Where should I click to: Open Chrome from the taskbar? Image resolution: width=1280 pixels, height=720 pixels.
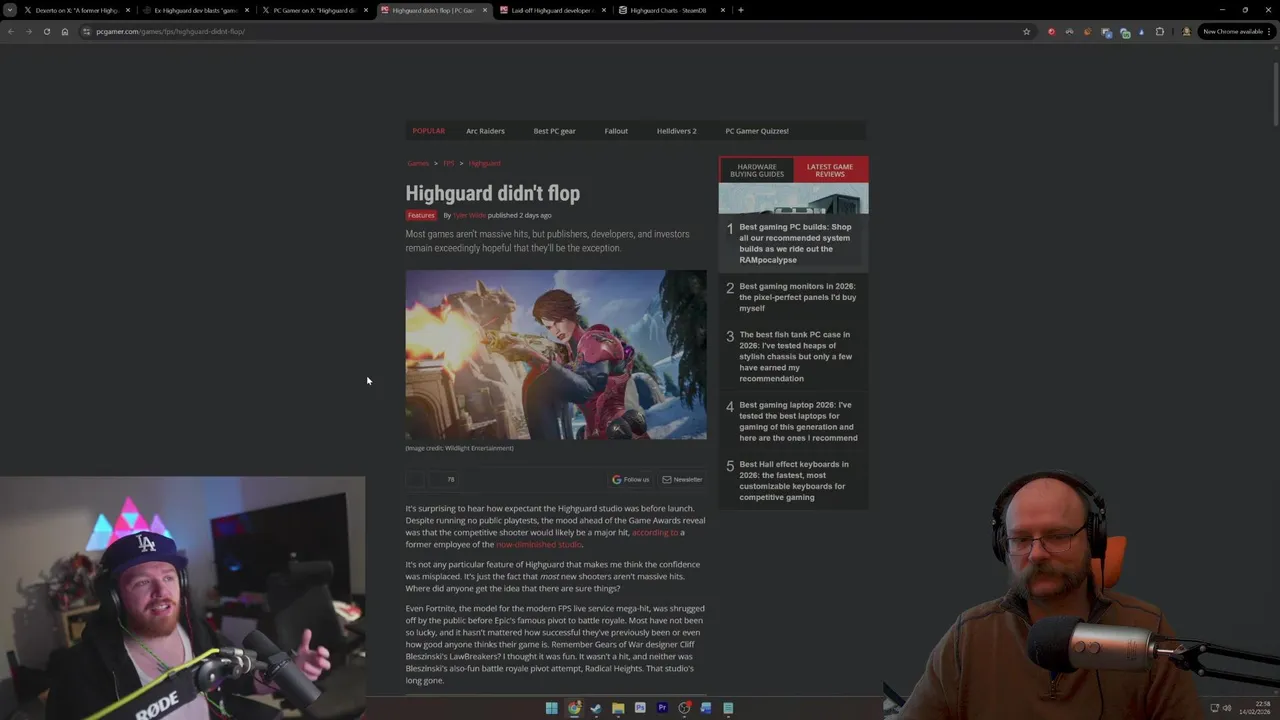coord(574,708)
